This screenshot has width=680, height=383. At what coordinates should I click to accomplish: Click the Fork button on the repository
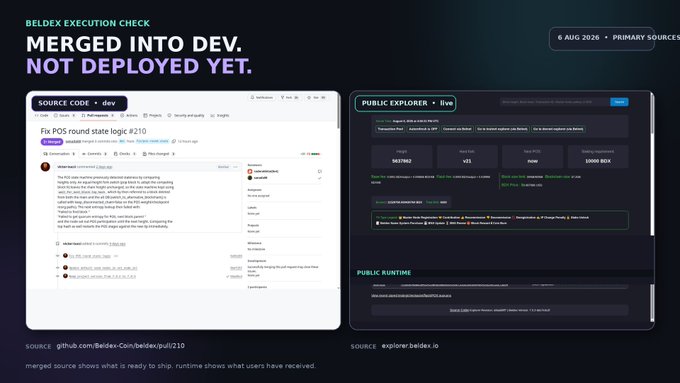(289, 98)
